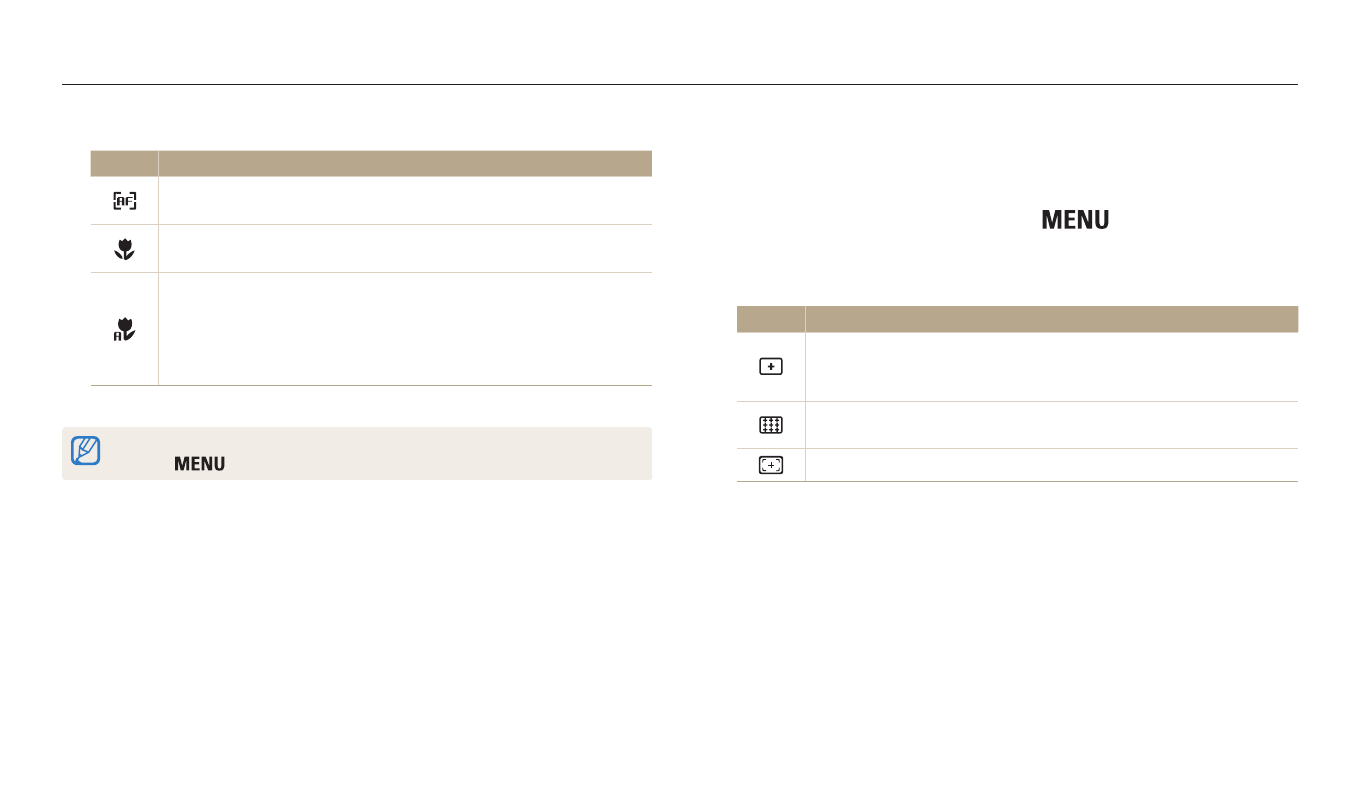The image size is (1361, 794).
Task: Choose the Auto Macro tulip icon
Action: point(125,329)
